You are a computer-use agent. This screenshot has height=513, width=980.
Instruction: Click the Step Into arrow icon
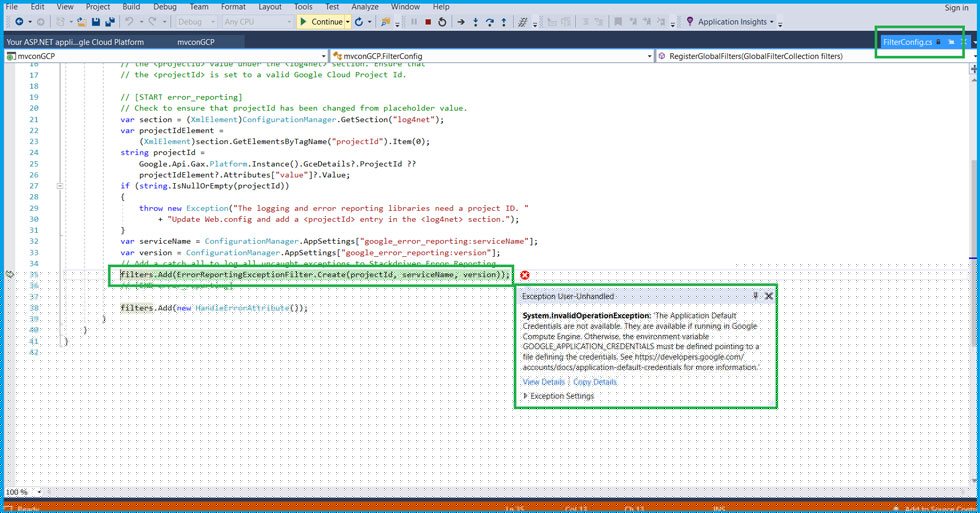pos(476,22)
